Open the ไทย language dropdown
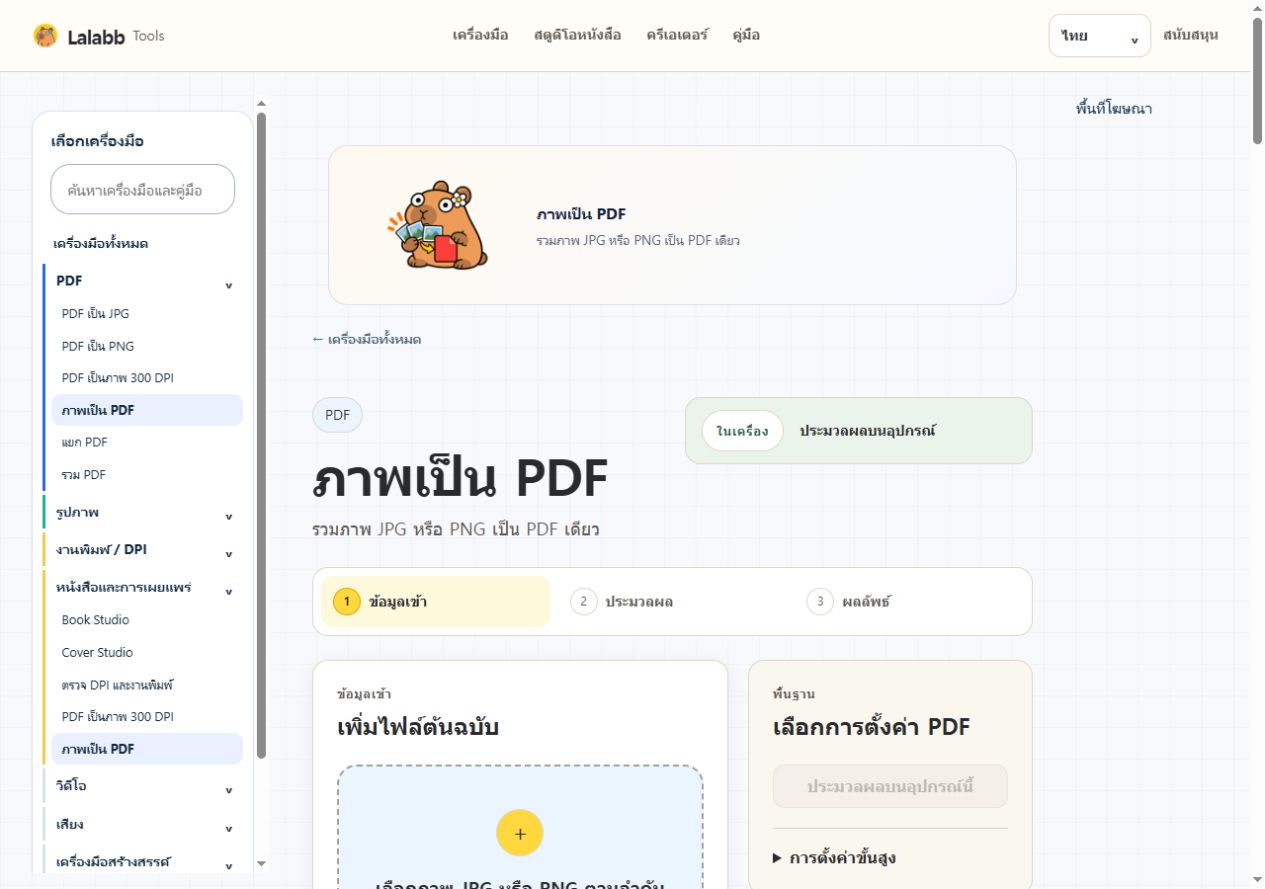The width and height of the screenshot is (1265, 889). pos(1100,36)
